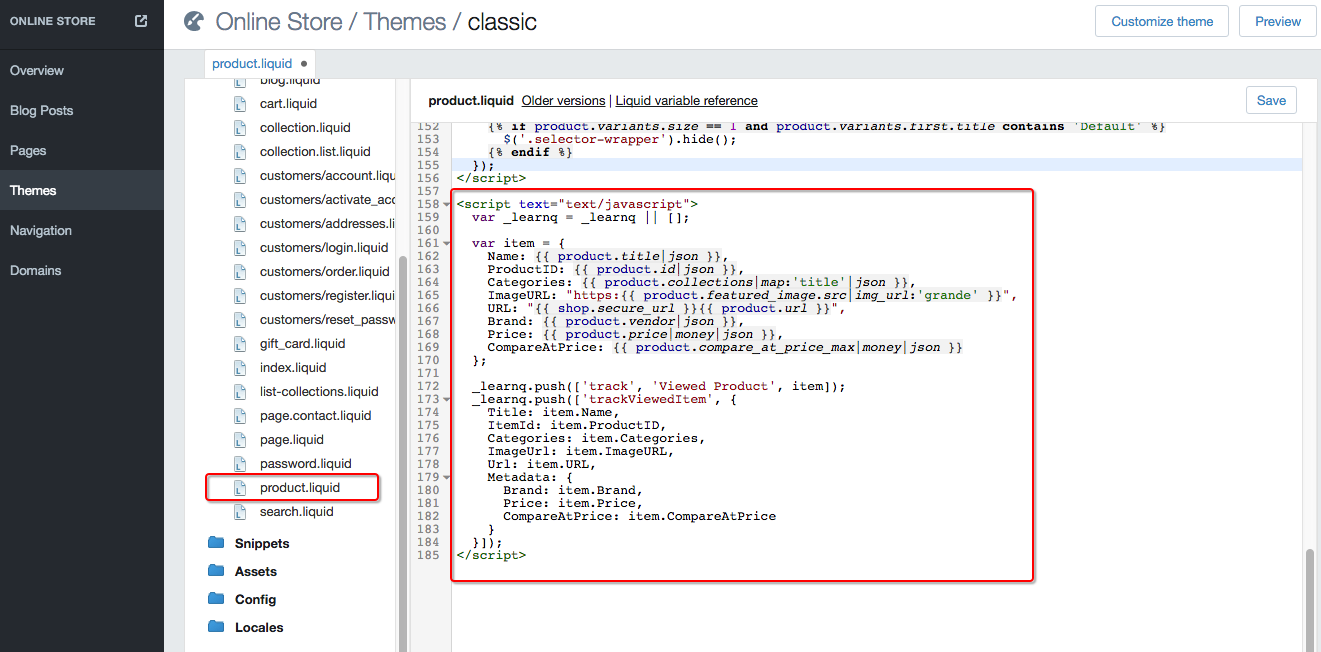Open Navigation in the sidebar menu
Screen dimensions: 1321x652
[41, 230]
